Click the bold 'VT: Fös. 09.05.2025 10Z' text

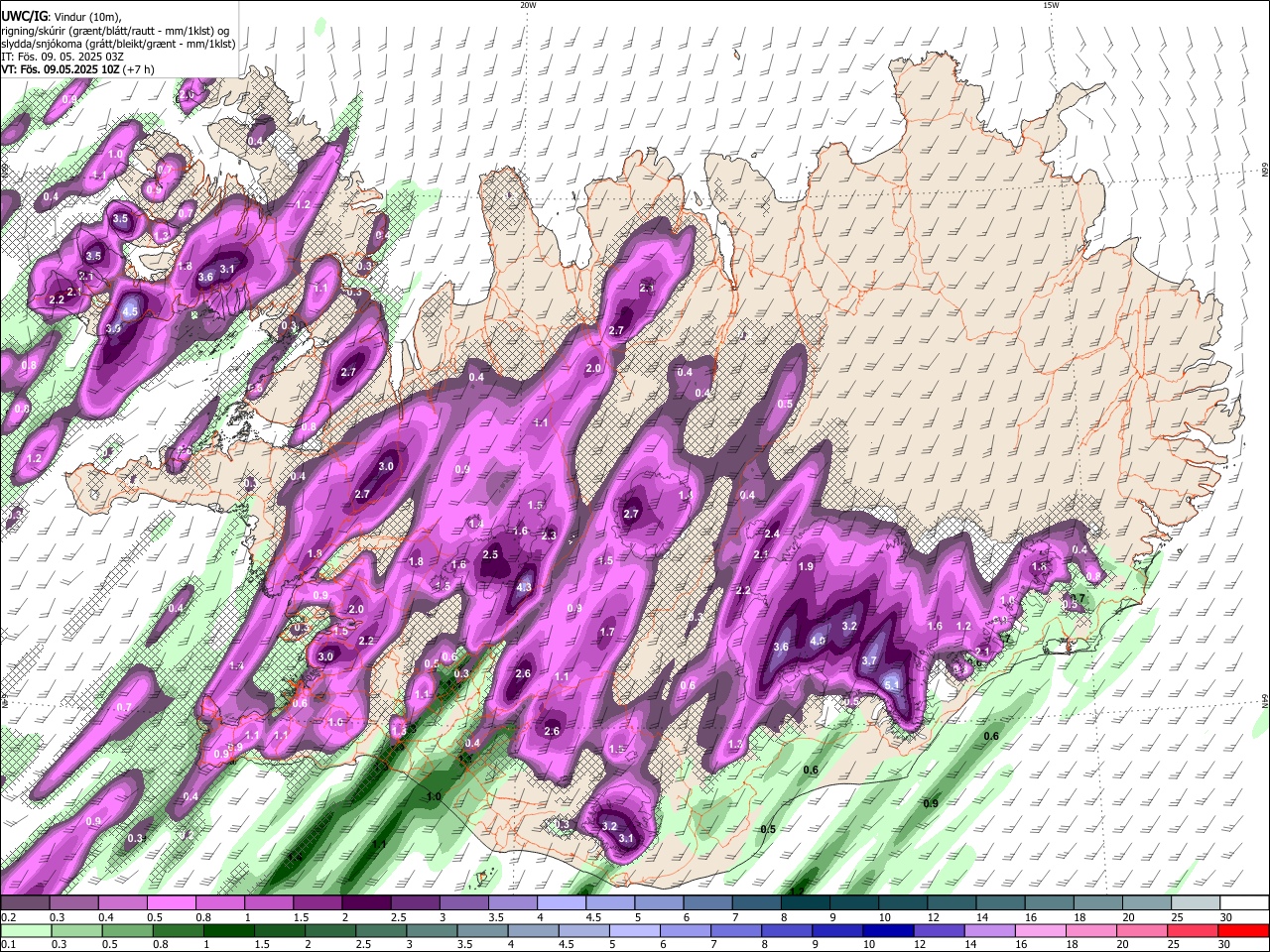pos(61,69)
